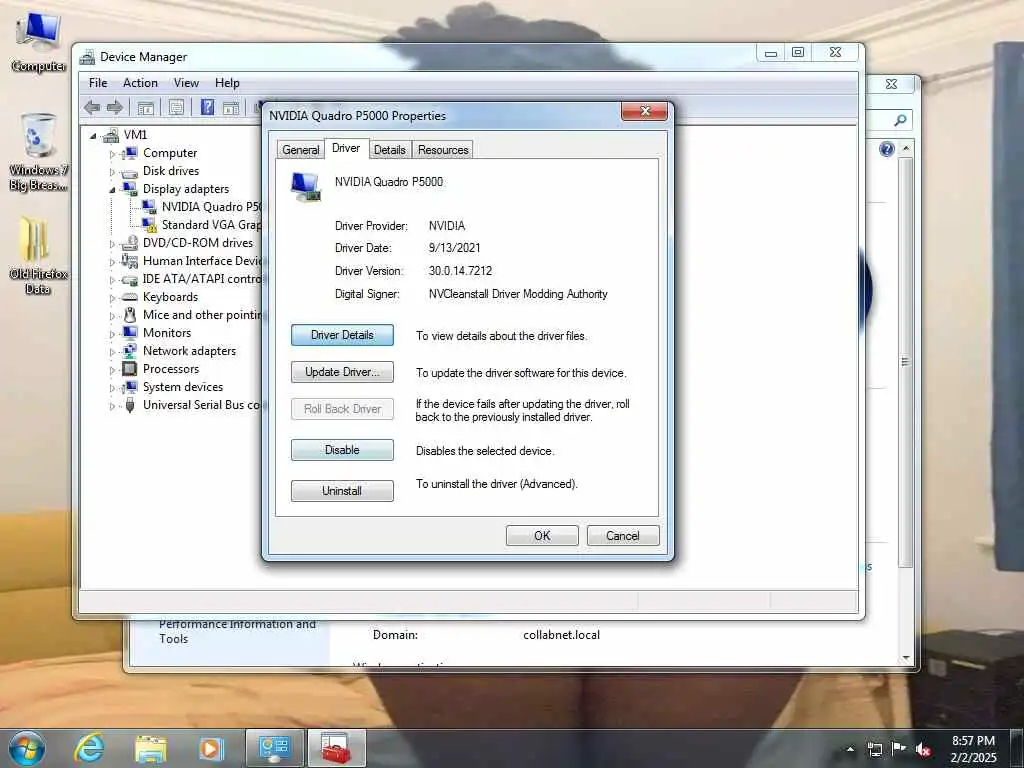Image resolution: width=1024 pixels, height=768 pixels.
Task: Click the VM1 root computer icon
Action: pyautogui.click(x=111, y=135)
